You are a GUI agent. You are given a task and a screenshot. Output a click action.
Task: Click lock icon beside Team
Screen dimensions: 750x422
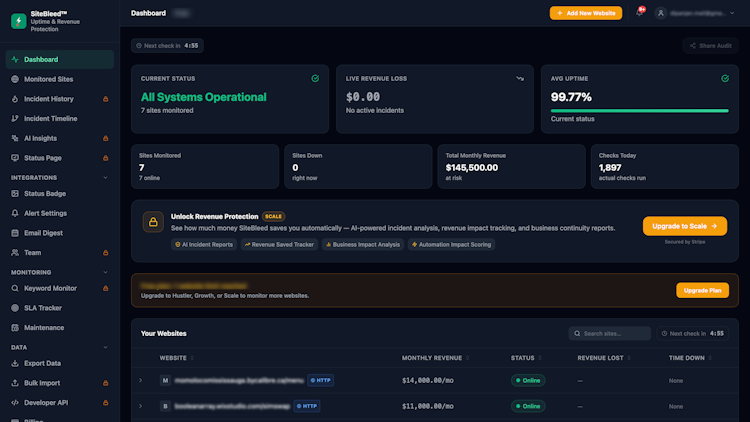click(x=106, y=252)
